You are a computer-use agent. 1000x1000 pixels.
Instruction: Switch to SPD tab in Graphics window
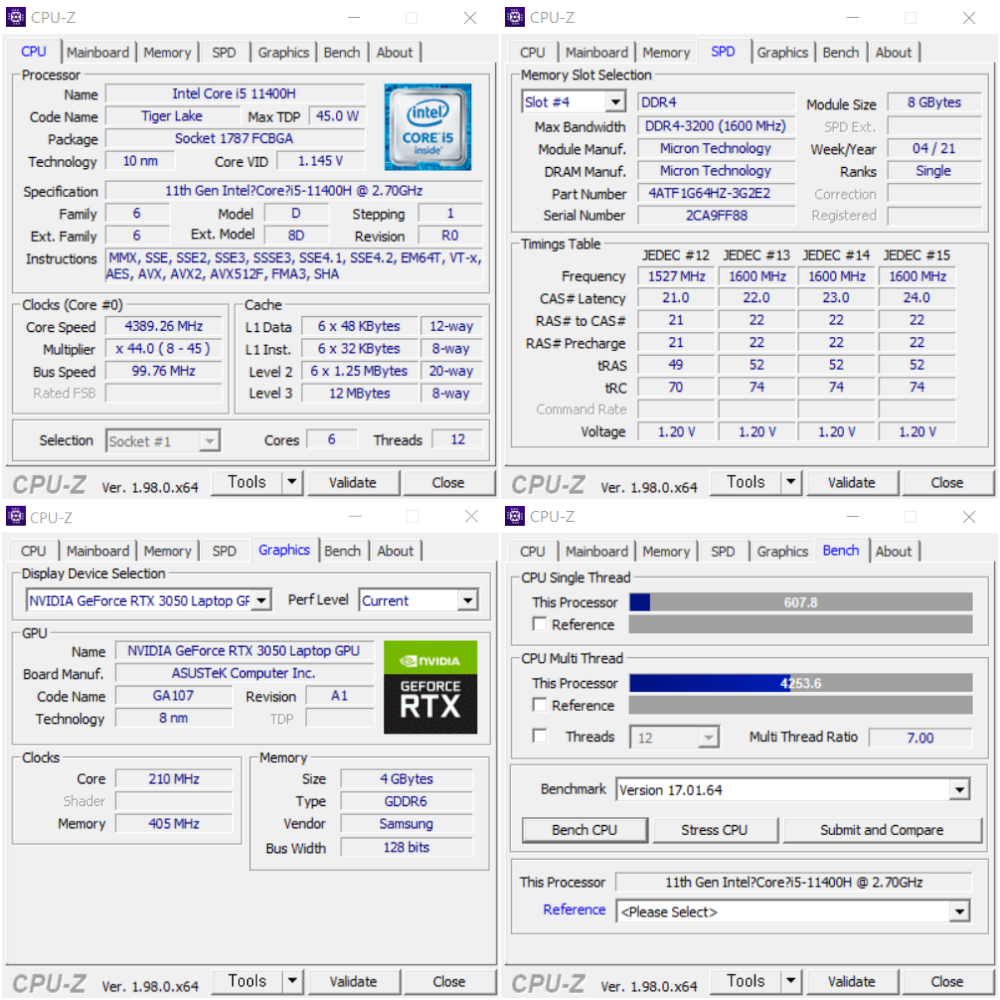[224, 551]
